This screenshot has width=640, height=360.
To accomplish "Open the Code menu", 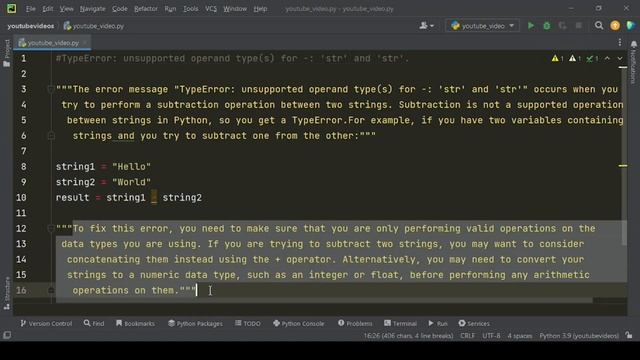I will 120,9.
